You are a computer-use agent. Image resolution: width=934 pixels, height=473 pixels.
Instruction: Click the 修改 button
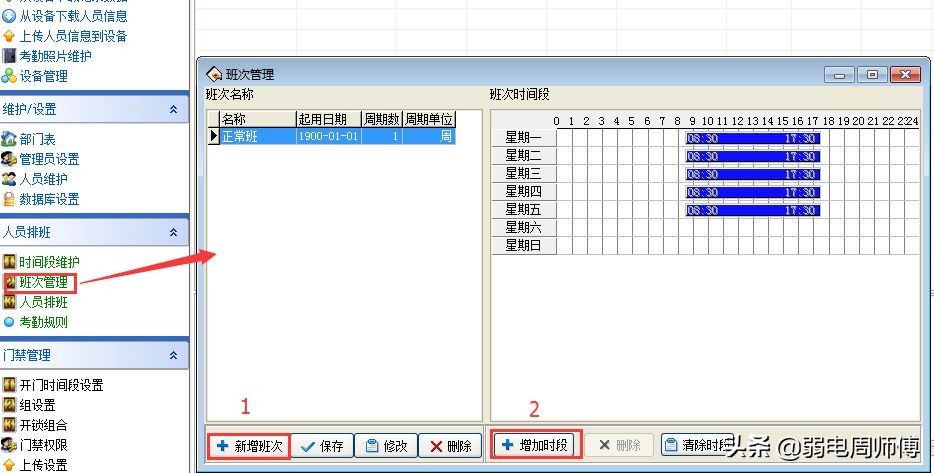tap(386, 446)
